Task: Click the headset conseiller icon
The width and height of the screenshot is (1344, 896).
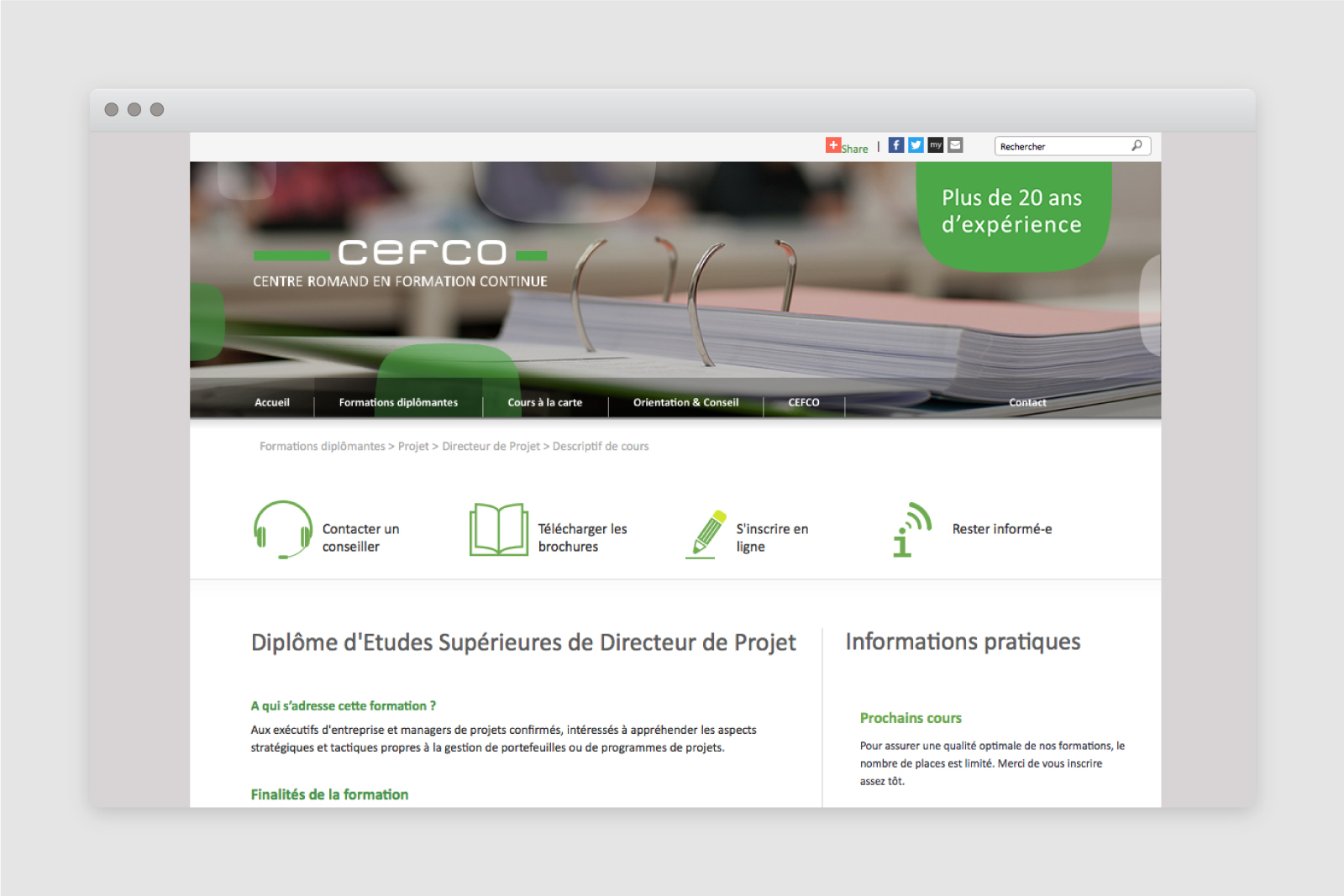Action: pyautogui.click(x=282, y=530)
